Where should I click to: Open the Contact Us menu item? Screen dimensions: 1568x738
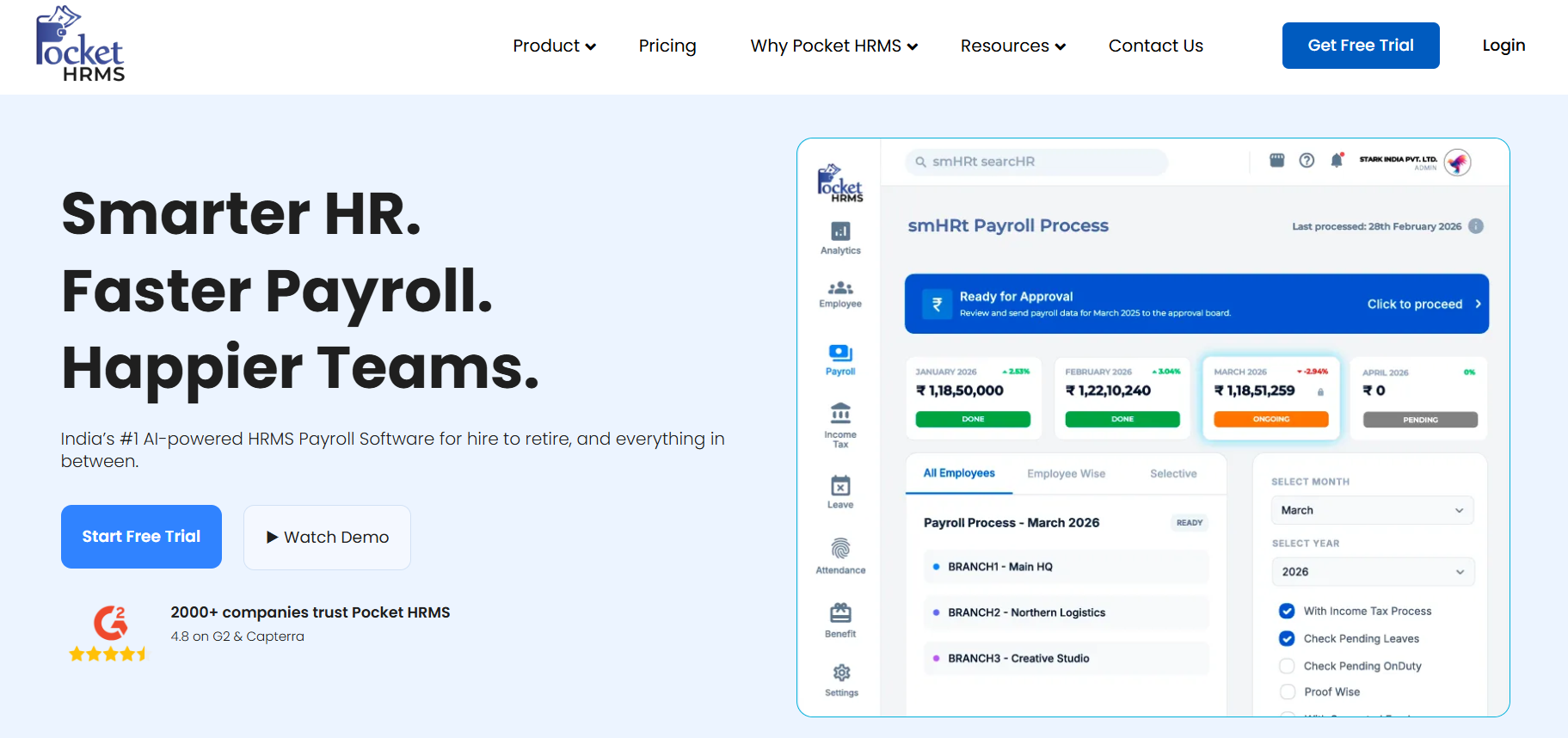tap(1156, 46)
